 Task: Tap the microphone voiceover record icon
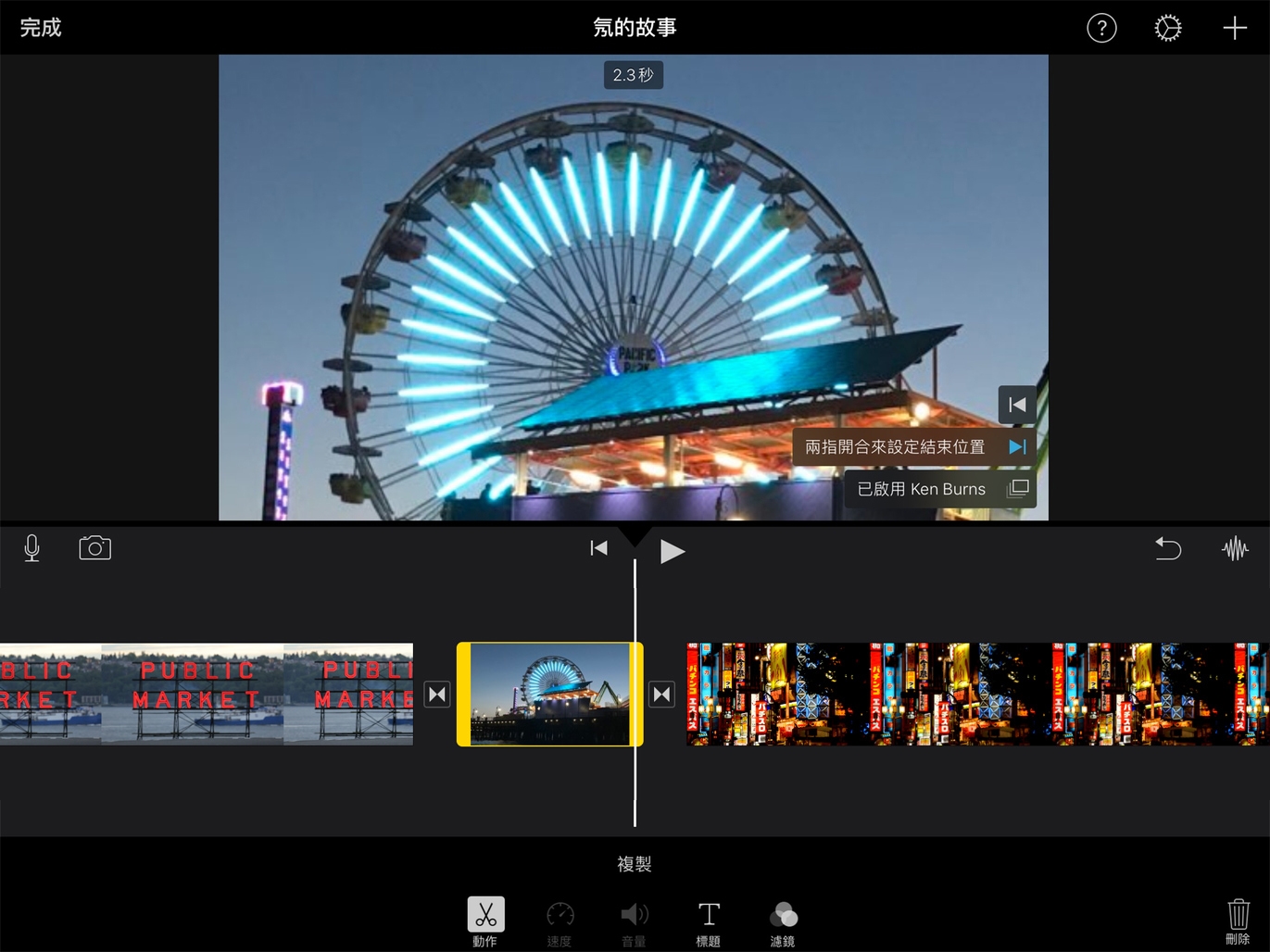tap(31, 548)
